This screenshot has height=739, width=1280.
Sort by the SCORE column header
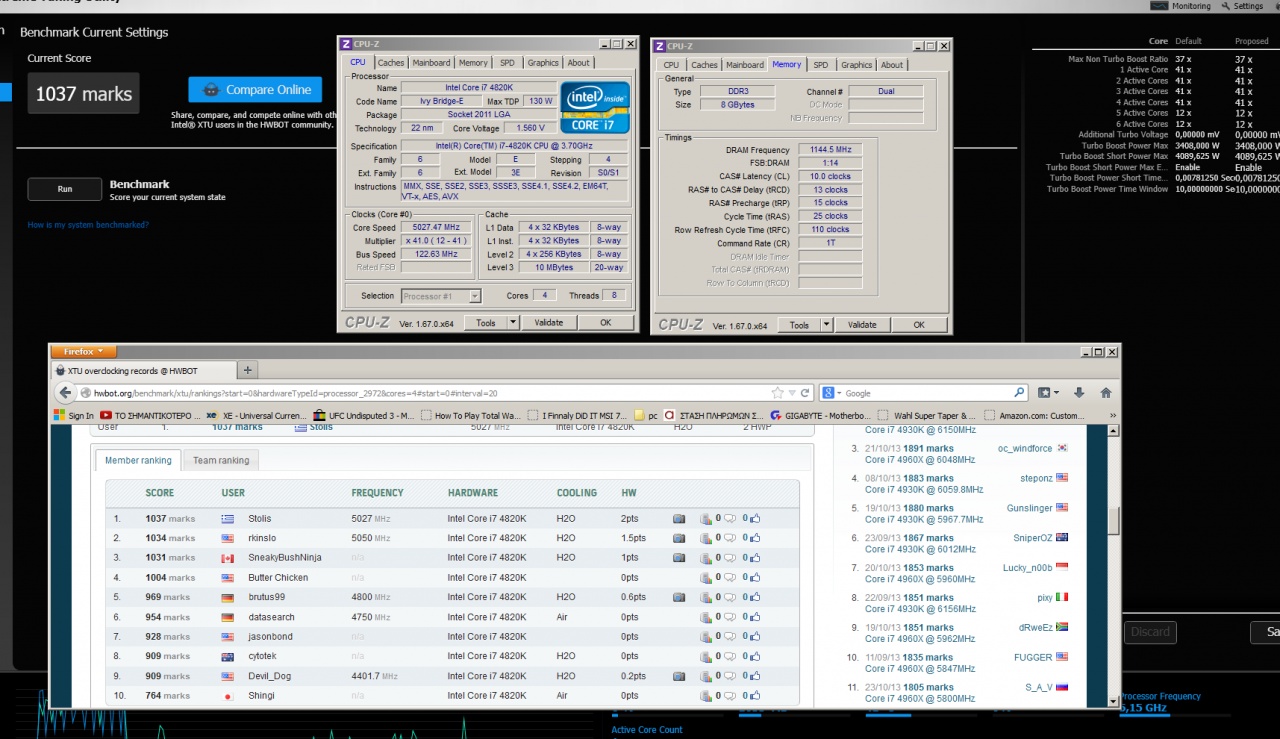tap(160, 493)
